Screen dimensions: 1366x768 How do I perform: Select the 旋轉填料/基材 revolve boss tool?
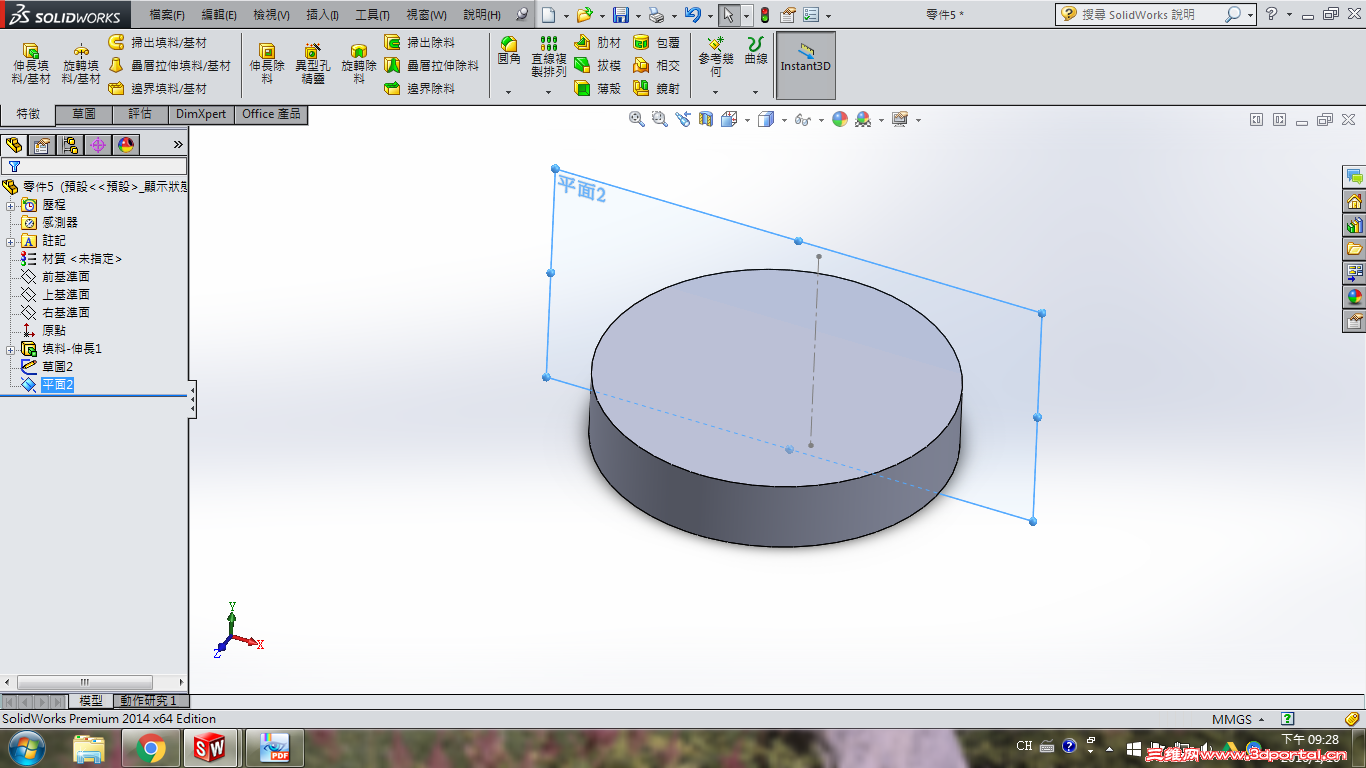pyautogui.click(x=81, y=64)
